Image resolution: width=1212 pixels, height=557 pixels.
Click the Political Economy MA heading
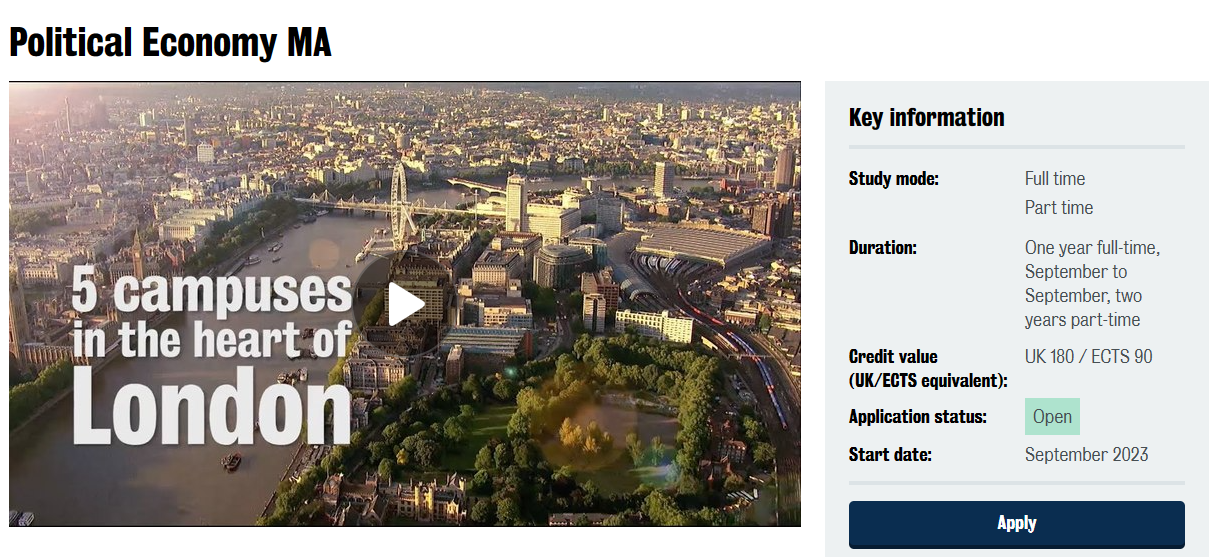click(x=170, y=43)
